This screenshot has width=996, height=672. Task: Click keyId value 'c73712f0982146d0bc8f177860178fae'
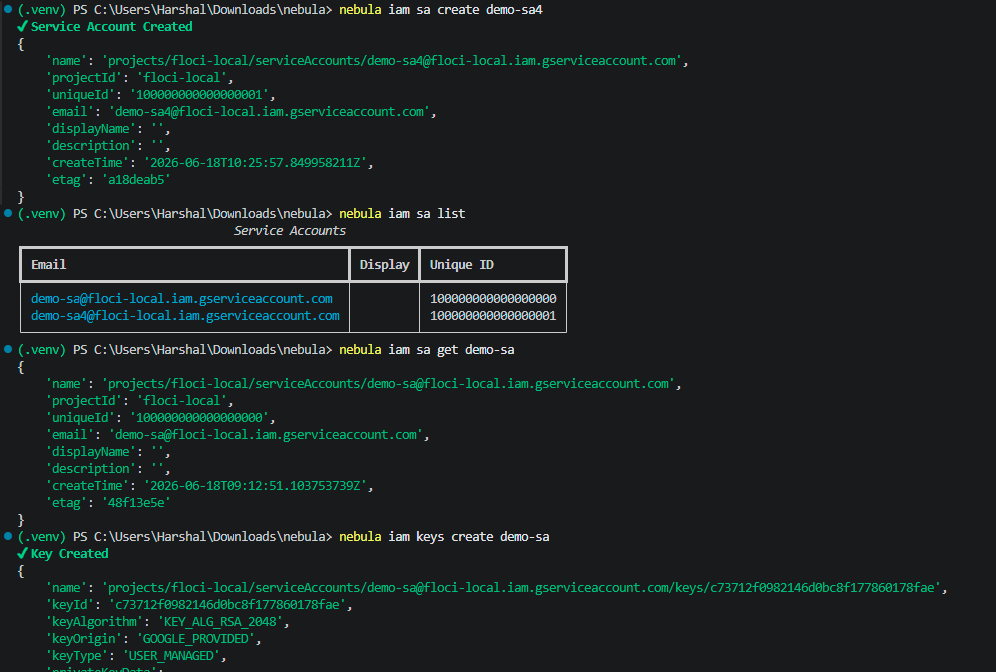click(227, 605)
